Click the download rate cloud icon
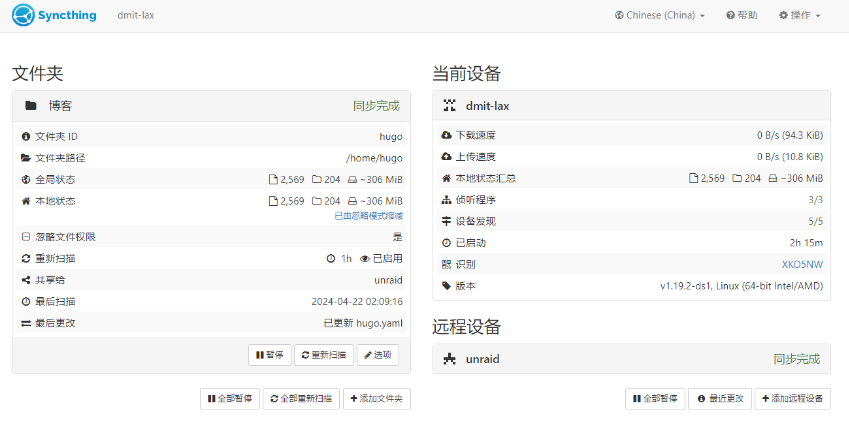Viewport: 849px width, 448px height. click(x=446, y=135)
